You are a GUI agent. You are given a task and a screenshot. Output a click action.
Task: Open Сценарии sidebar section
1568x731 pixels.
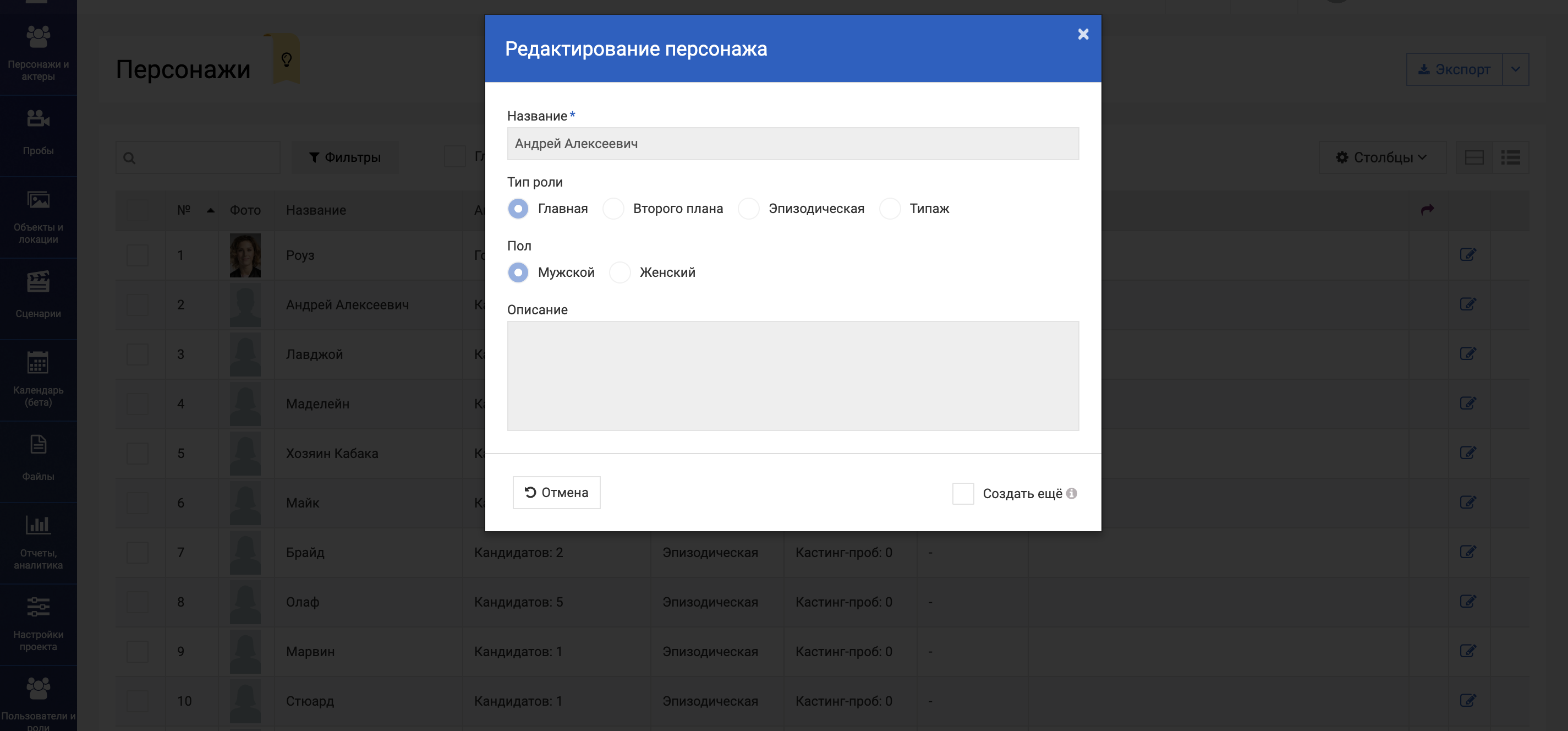tap(39, 297)
